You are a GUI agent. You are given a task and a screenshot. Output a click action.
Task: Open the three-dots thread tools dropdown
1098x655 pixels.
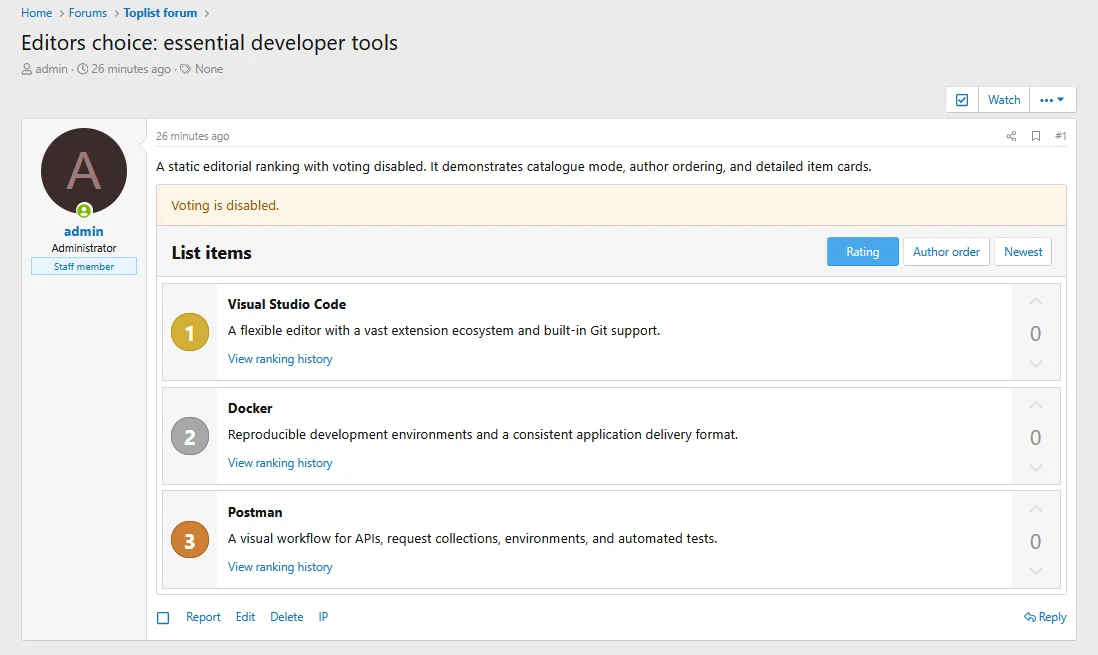(1052, 99)
